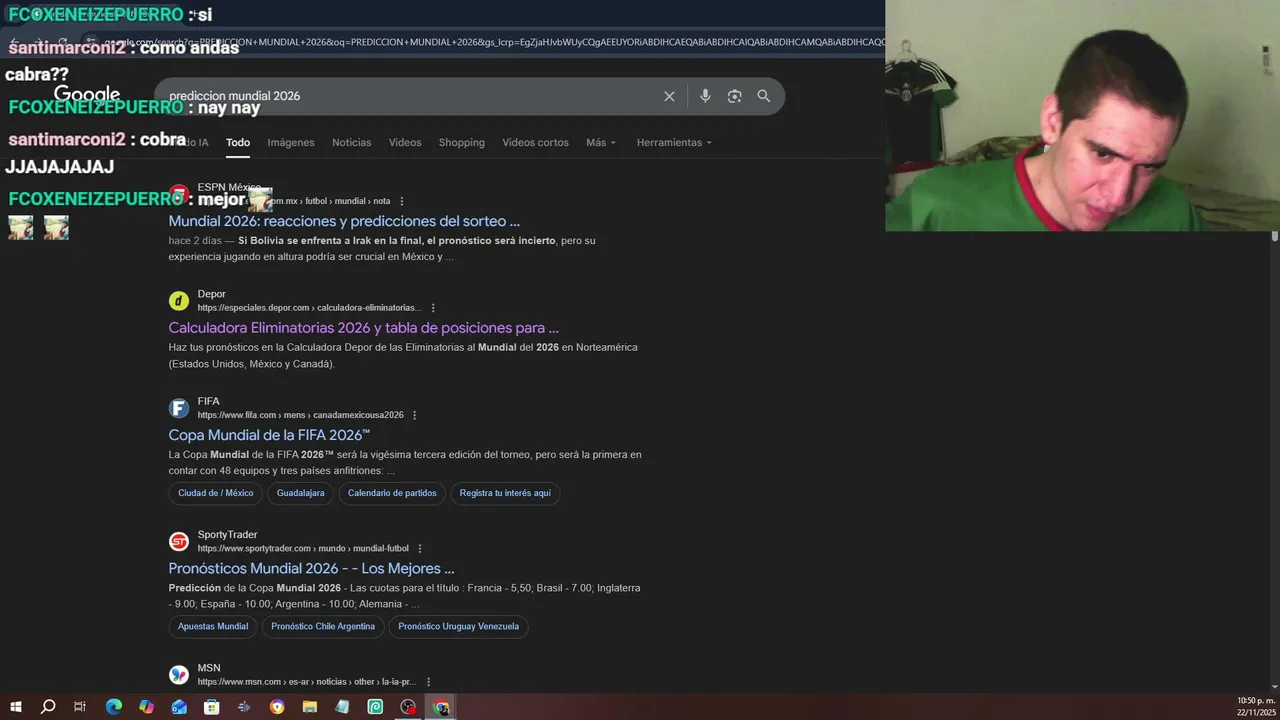Click the 'Registra tu interés aquí' chip
Screen dimensions: 1280x720
[505, 493]
